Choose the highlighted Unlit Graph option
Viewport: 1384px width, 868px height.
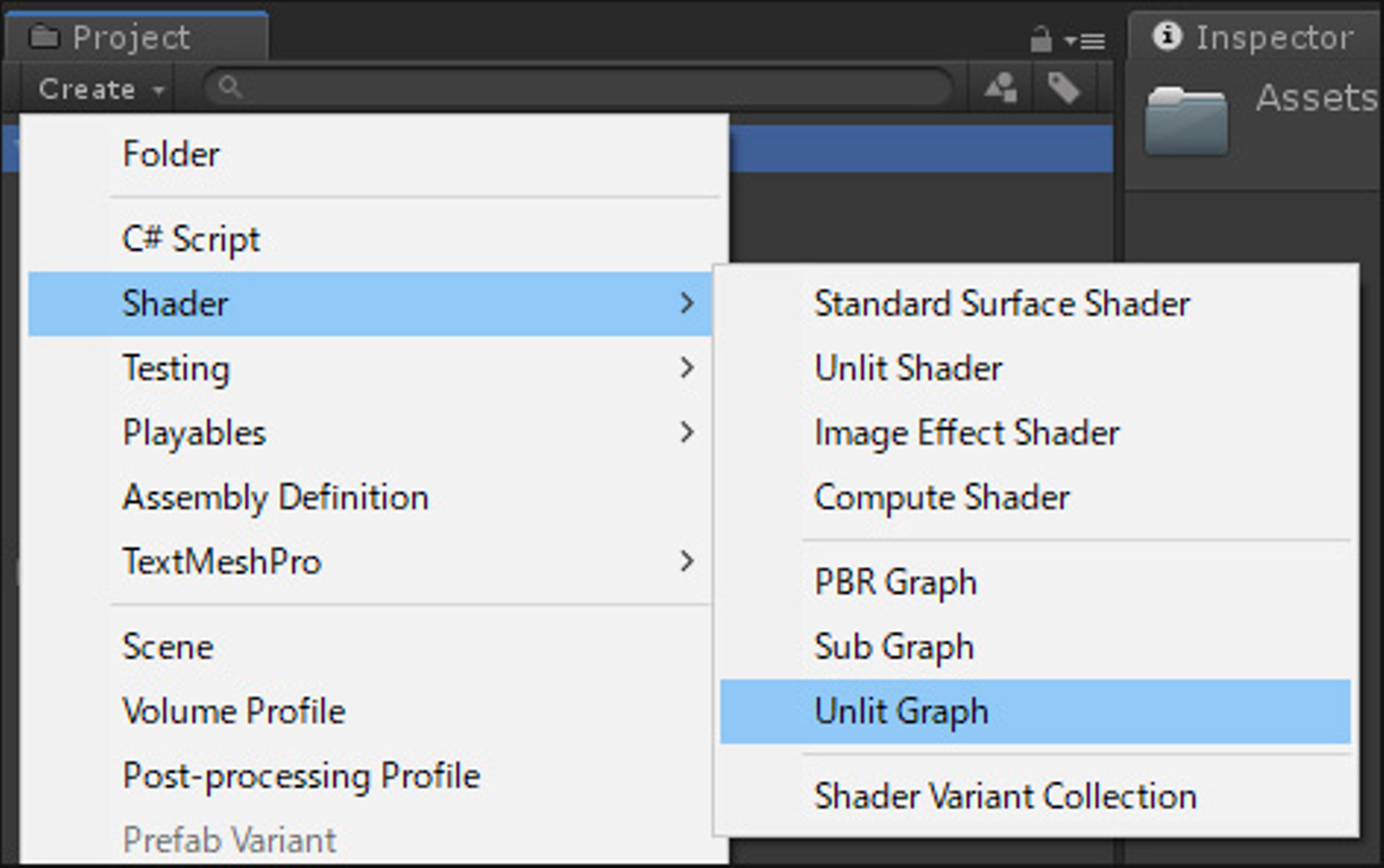(x=1035, y=711)
